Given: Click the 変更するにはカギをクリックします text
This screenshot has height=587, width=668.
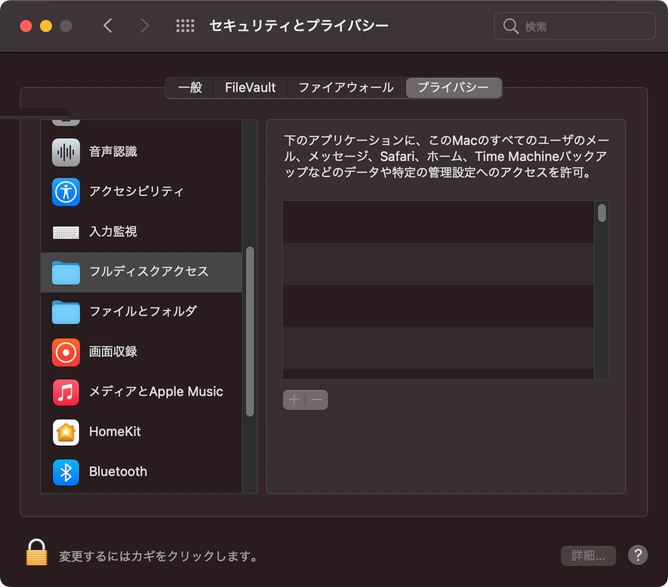Looking at the screenshot, I should 158,556.
